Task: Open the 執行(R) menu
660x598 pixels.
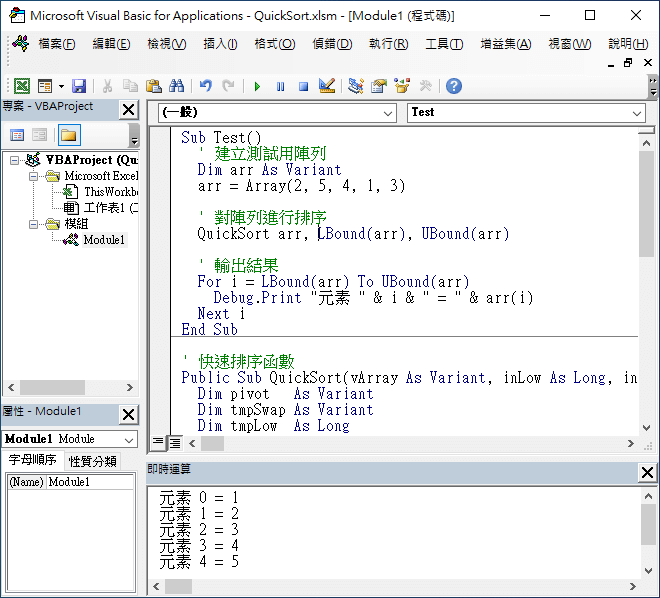Action: tap(389, 44)
